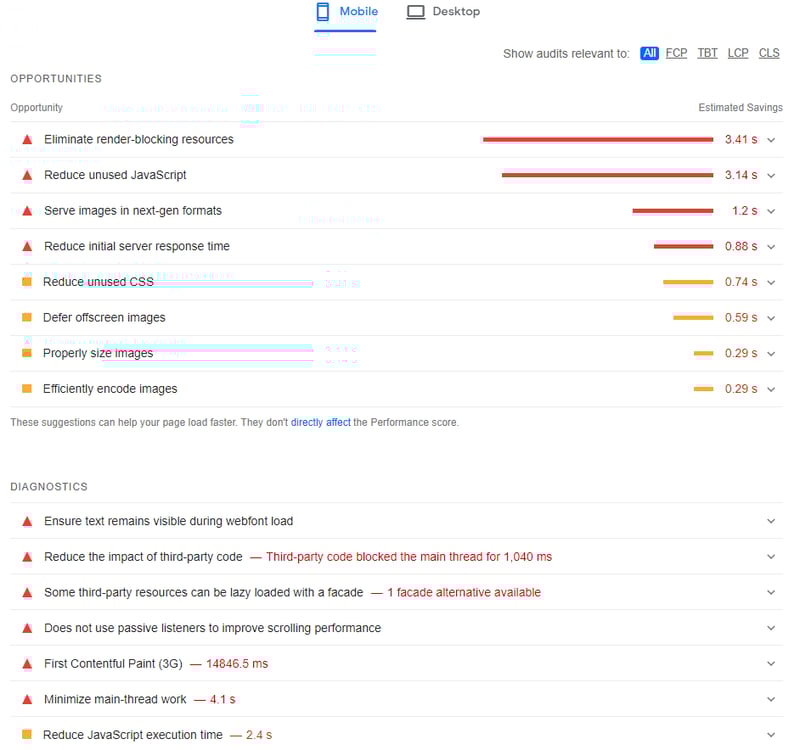This screenshot has width=800, height=750.
Task: Expand Ensure text remains visible chevron
Action: click(x=771, y=521)
